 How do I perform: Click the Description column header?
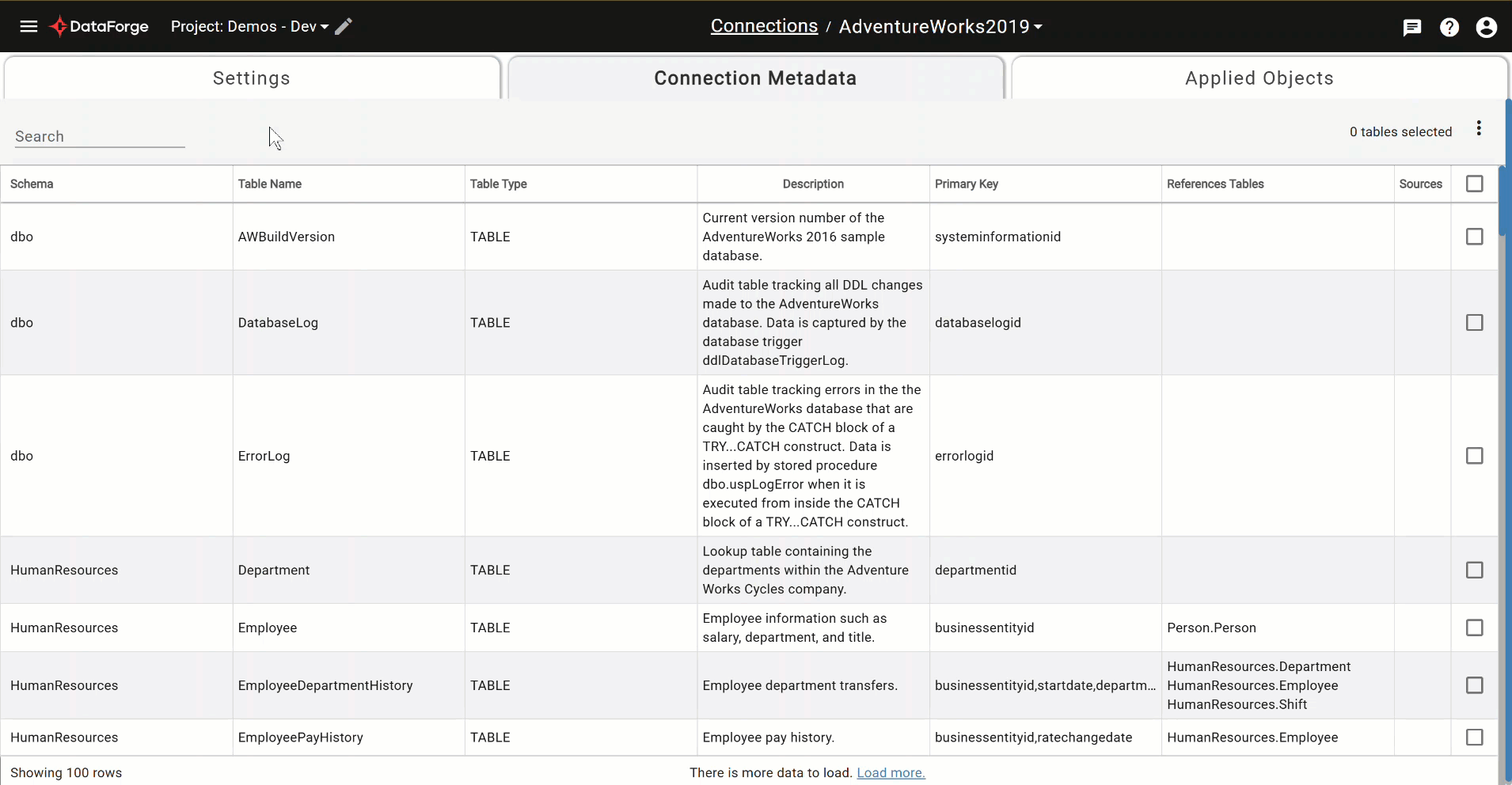813,184
